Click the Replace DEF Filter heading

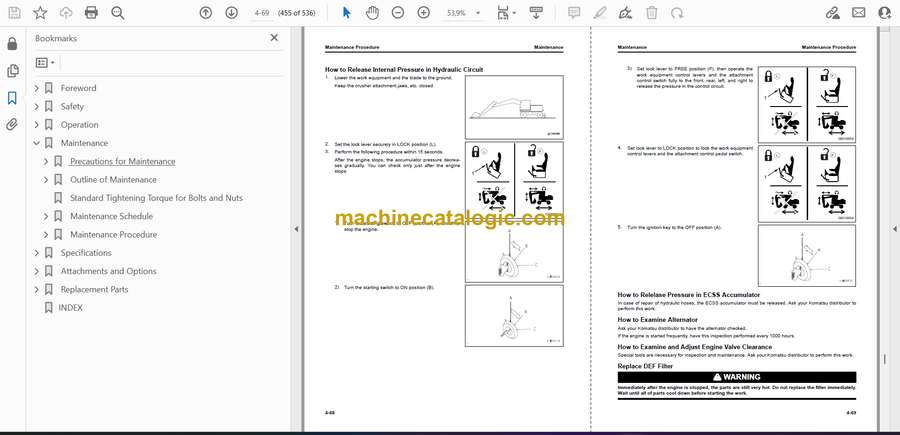pyautogui.click(x=645, y=366)
